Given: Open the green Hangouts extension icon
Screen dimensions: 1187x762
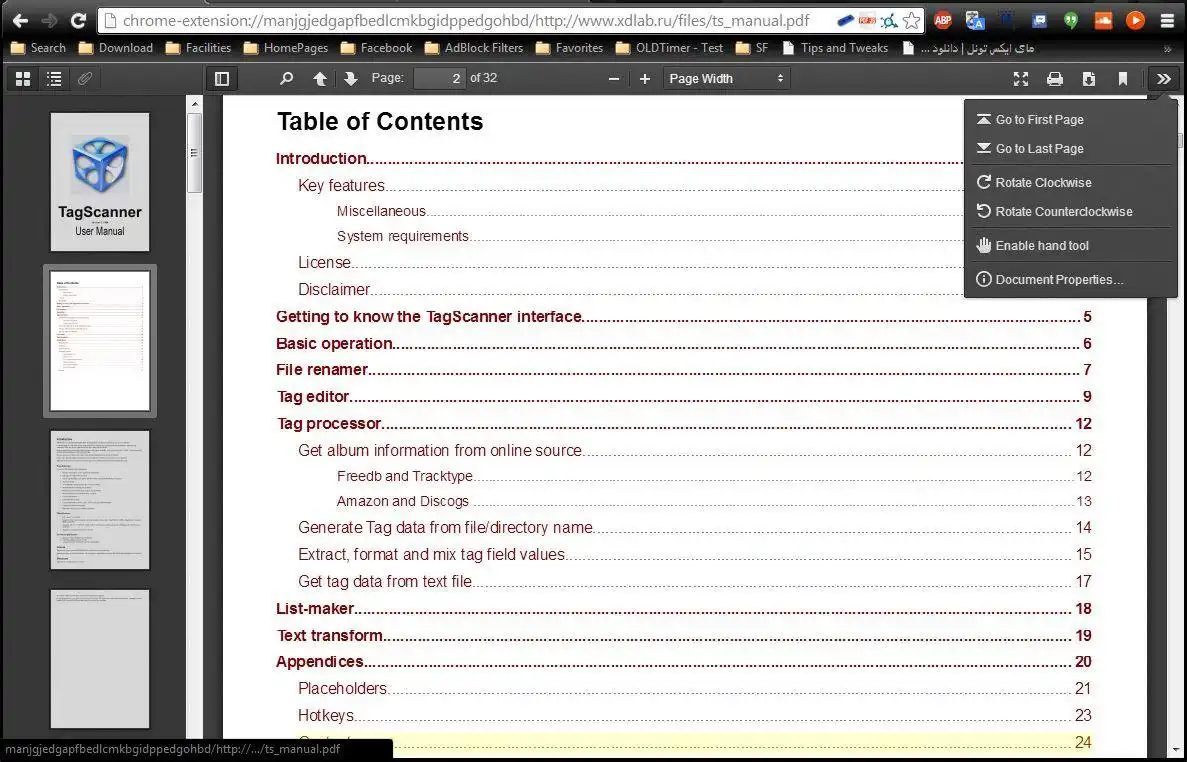Looking at the screenshot, I should point(1070,20).
